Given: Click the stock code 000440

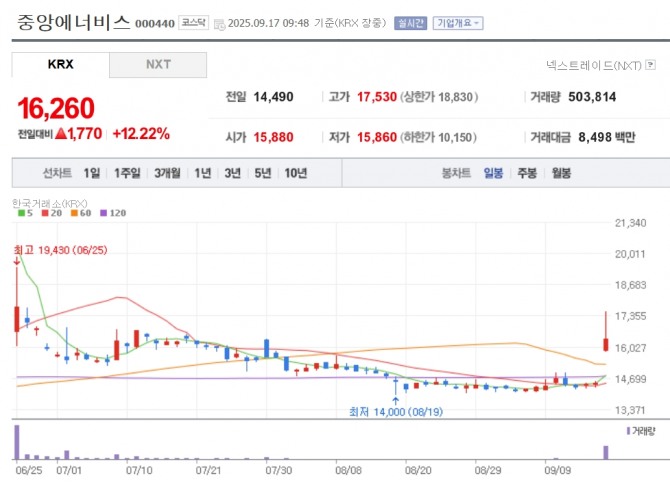Looking at the screenshot, I should [155, 23].
